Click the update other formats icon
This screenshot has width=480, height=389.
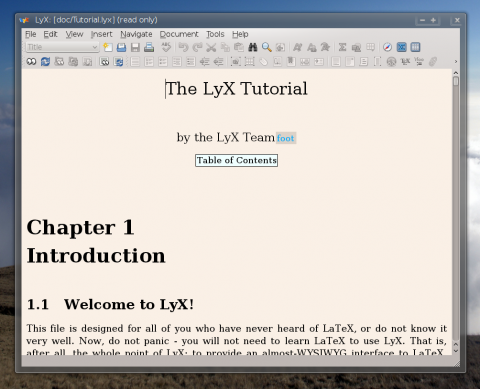[118, 62]
